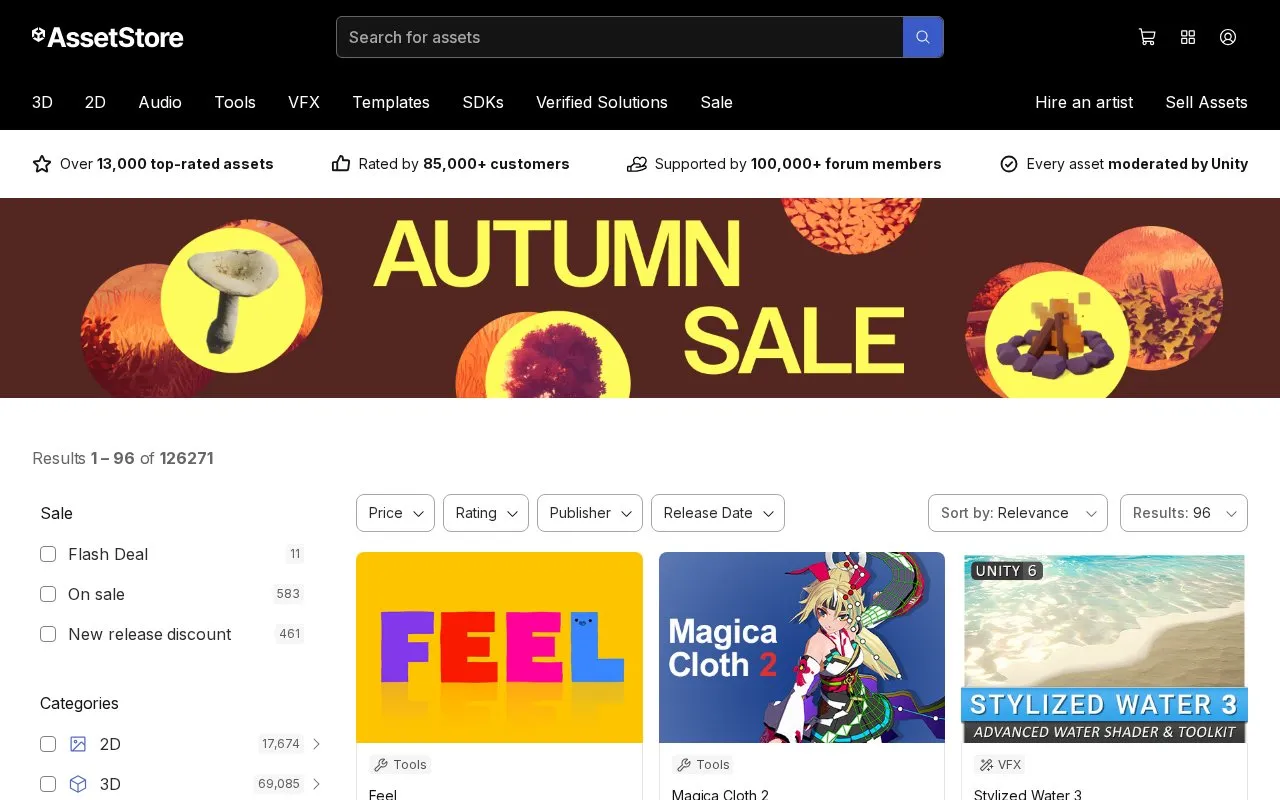
Task: Open the shopping cart icon
Action: [x=1147, y=37]
